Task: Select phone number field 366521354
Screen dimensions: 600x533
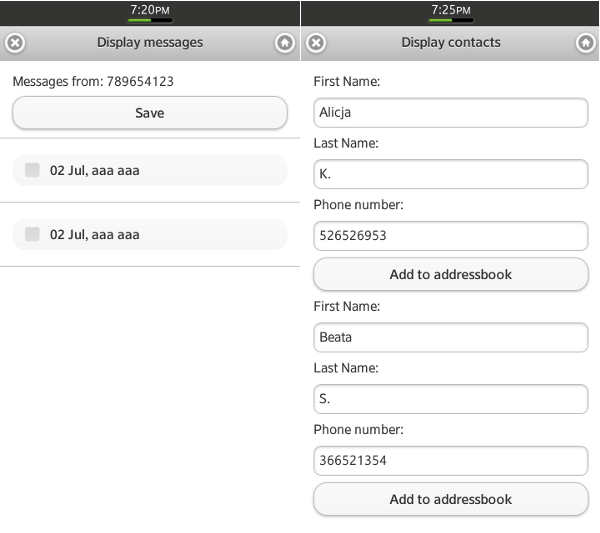Action: coord(450,461)
